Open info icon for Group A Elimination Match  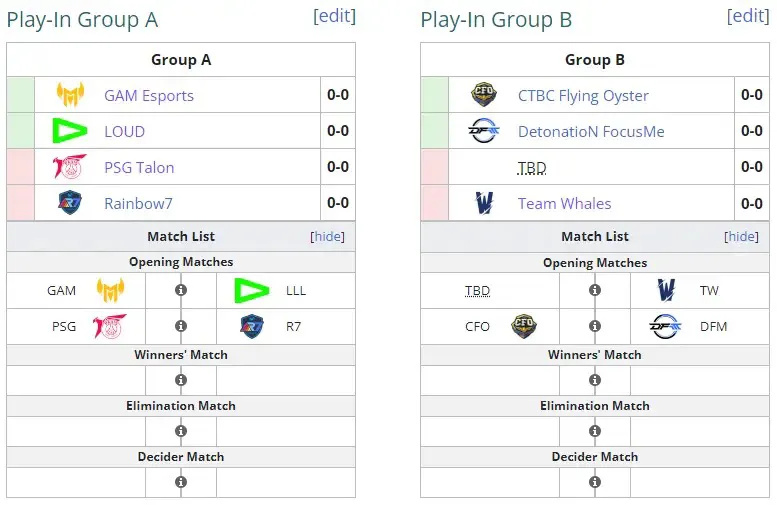tap(181, 431)
